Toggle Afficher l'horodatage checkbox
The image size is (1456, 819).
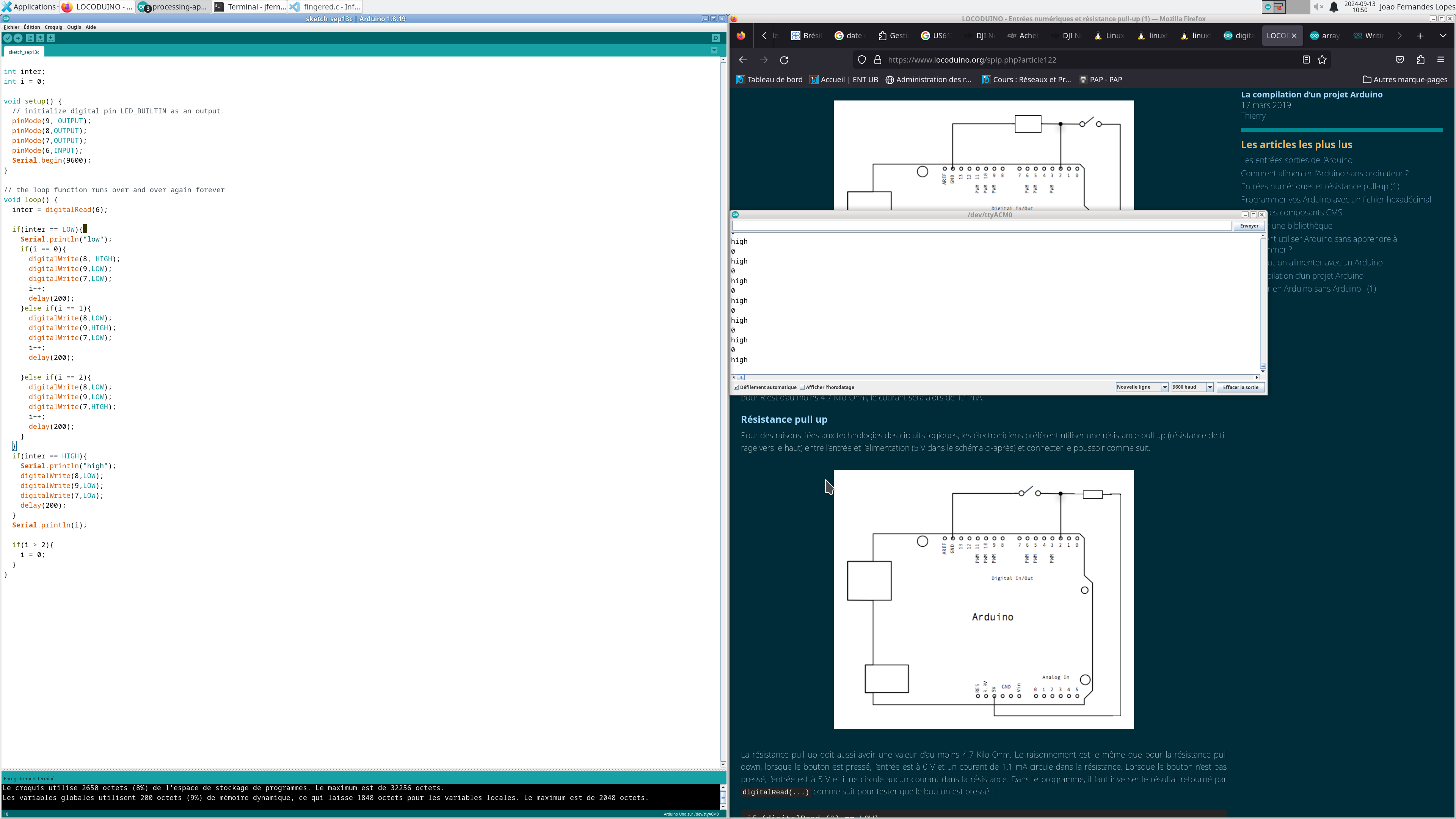click(802, 387)
